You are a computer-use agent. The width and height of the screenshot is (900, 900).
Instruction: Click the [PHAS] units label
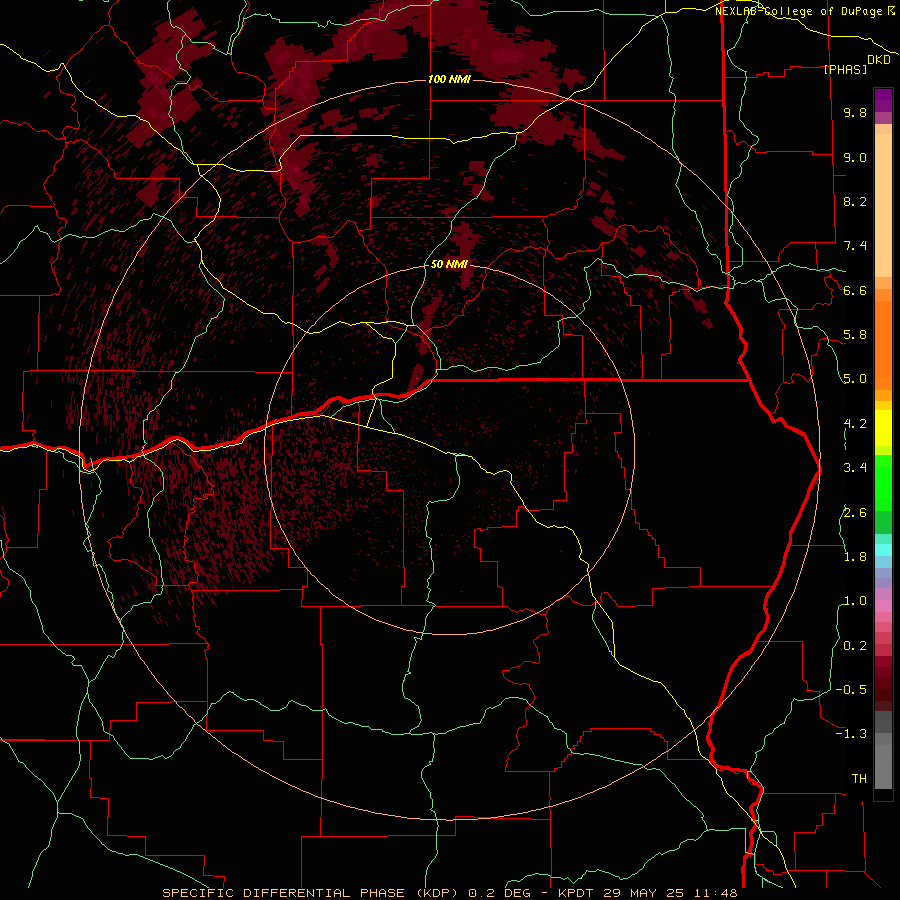click(845, 70)
